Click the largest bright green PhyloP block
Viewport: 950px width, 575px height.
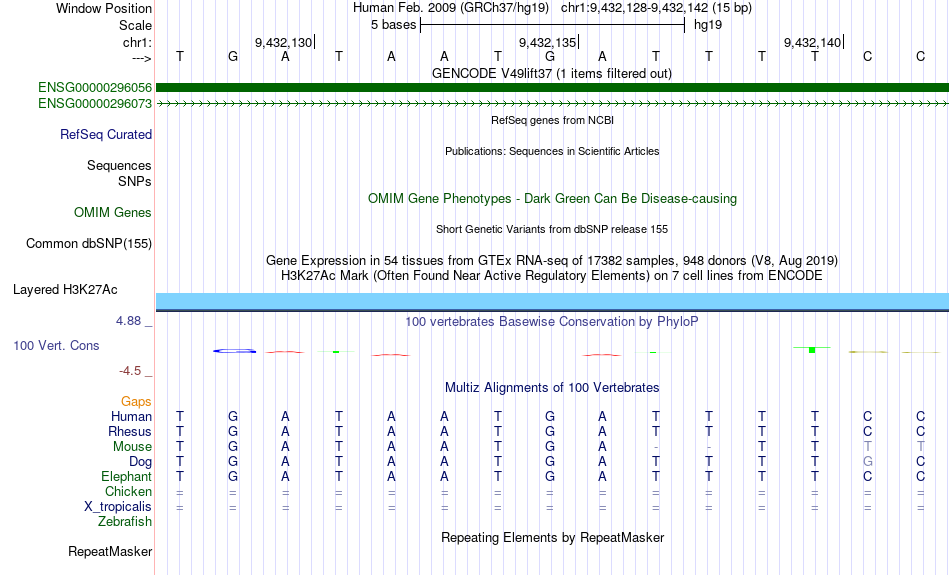coord(812,350)
